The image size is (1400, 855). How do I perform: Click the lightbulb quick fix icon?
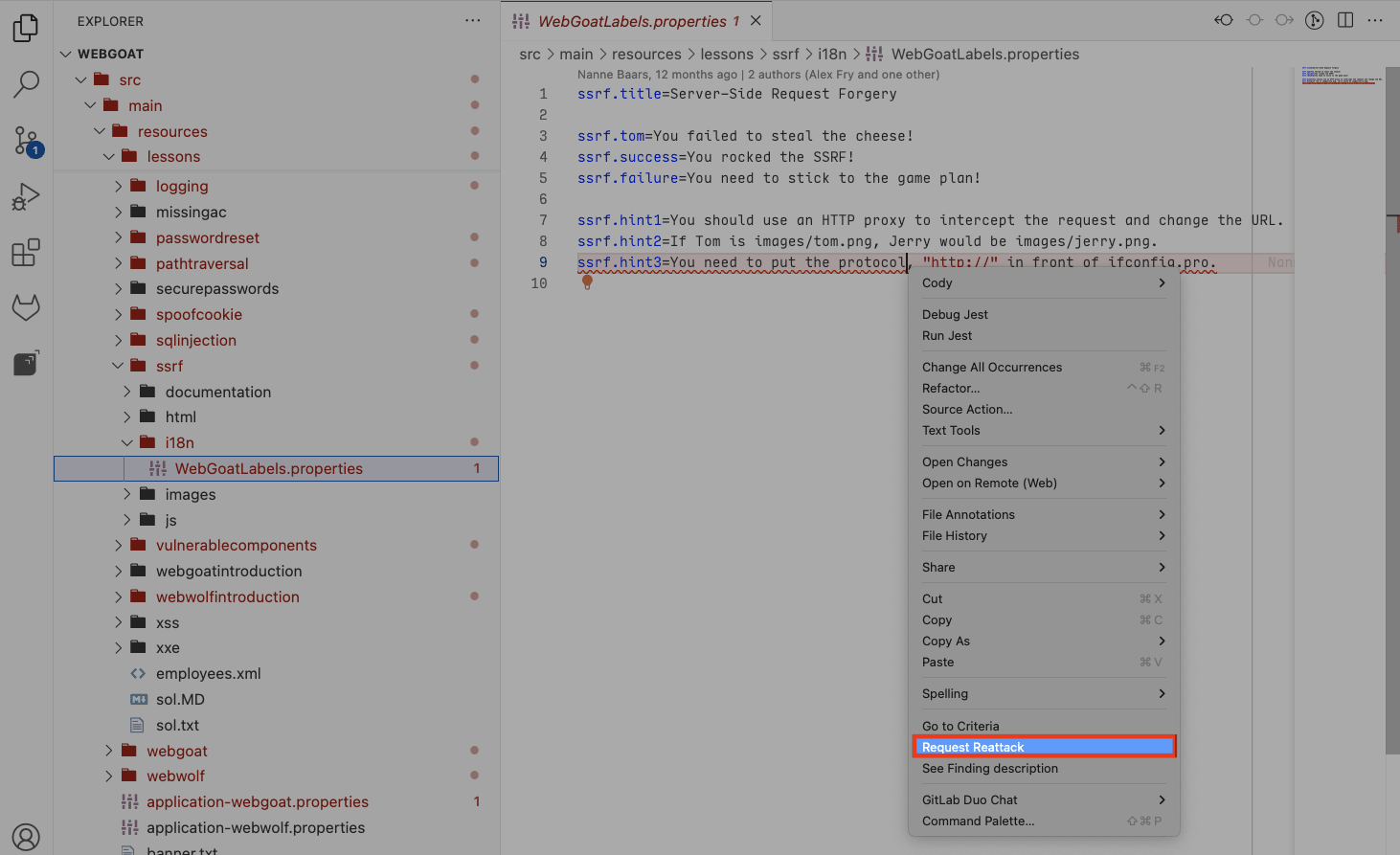587,282
